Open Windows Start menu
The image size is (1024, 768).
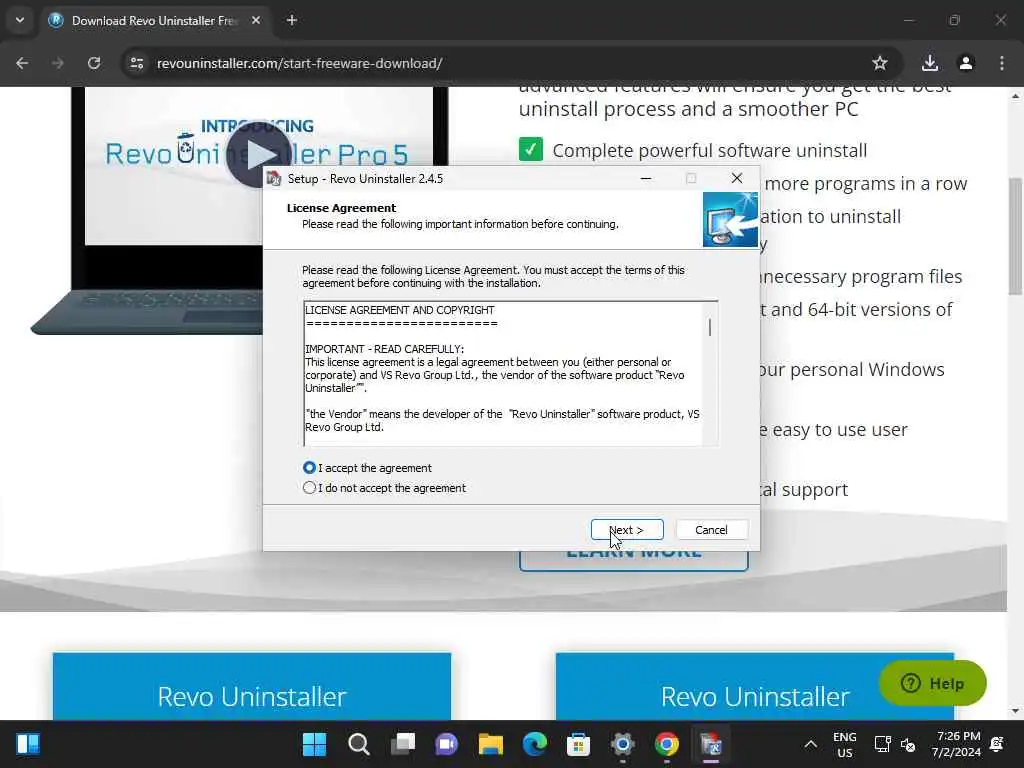(x=314, y=744)
